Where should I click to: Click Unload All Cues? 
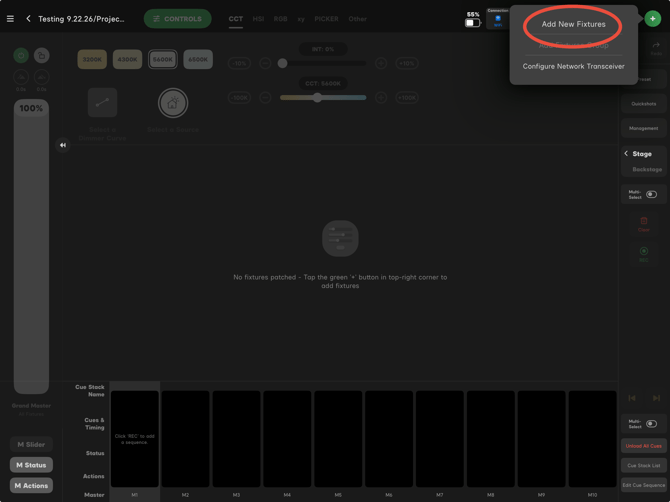pyautogui.click(x=644, y=446)
